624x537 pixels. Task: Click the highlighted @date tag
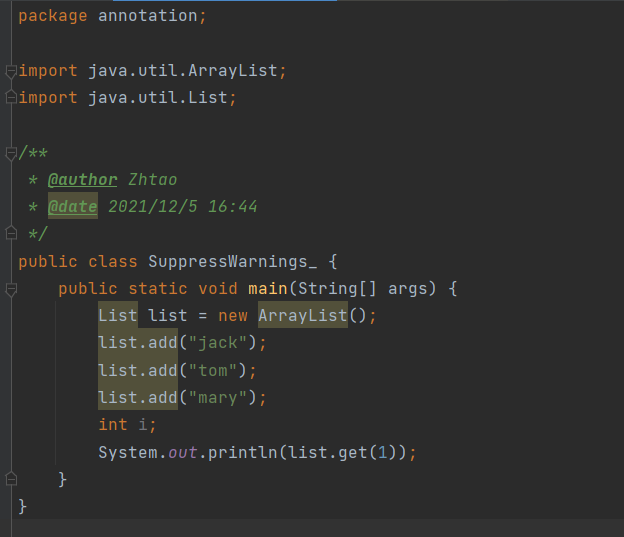[x=73, y=207]
